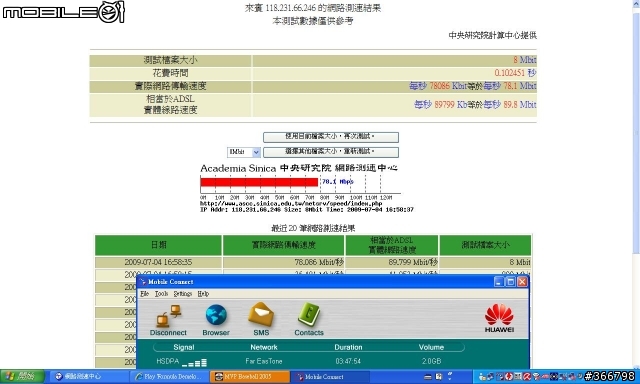640x384 pixels.
Task: Click the choose other file size retest button
Action: [331, 152]
